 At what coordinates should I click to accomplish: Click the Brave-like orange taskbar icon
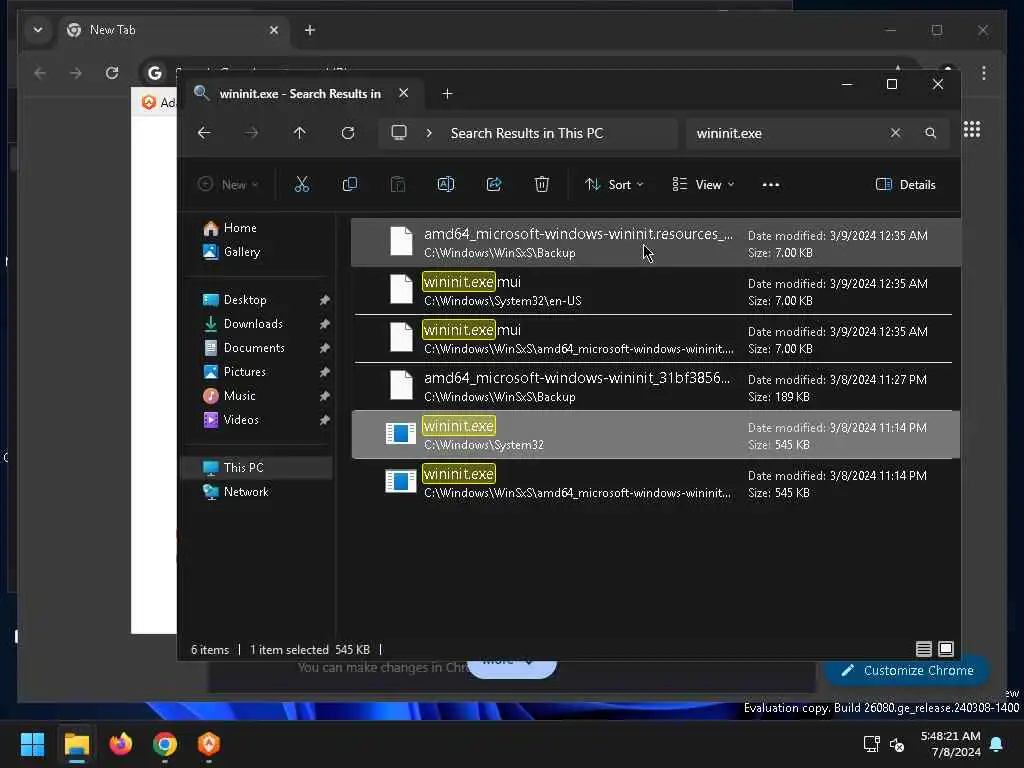tap(209, 744)
